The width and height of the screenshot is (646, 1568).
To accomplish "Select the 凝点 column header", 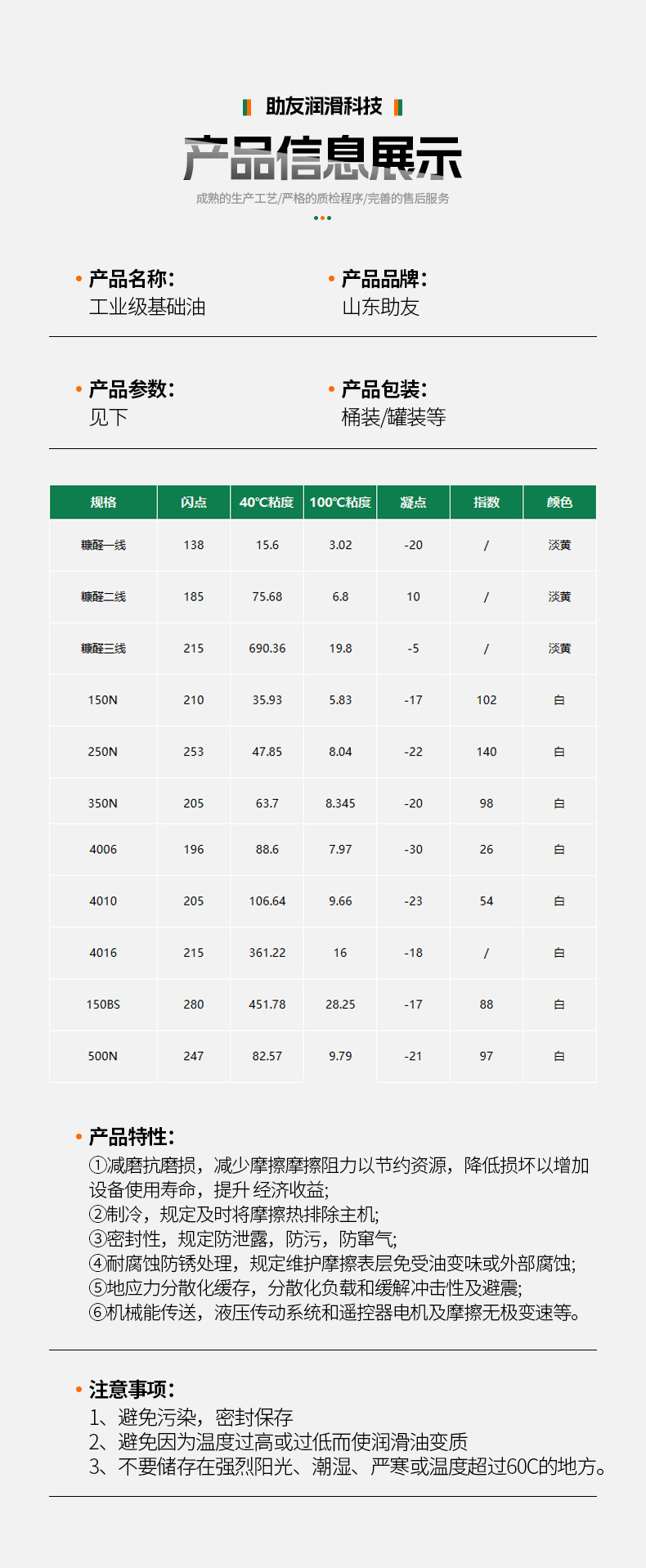I will pos(413,502).
